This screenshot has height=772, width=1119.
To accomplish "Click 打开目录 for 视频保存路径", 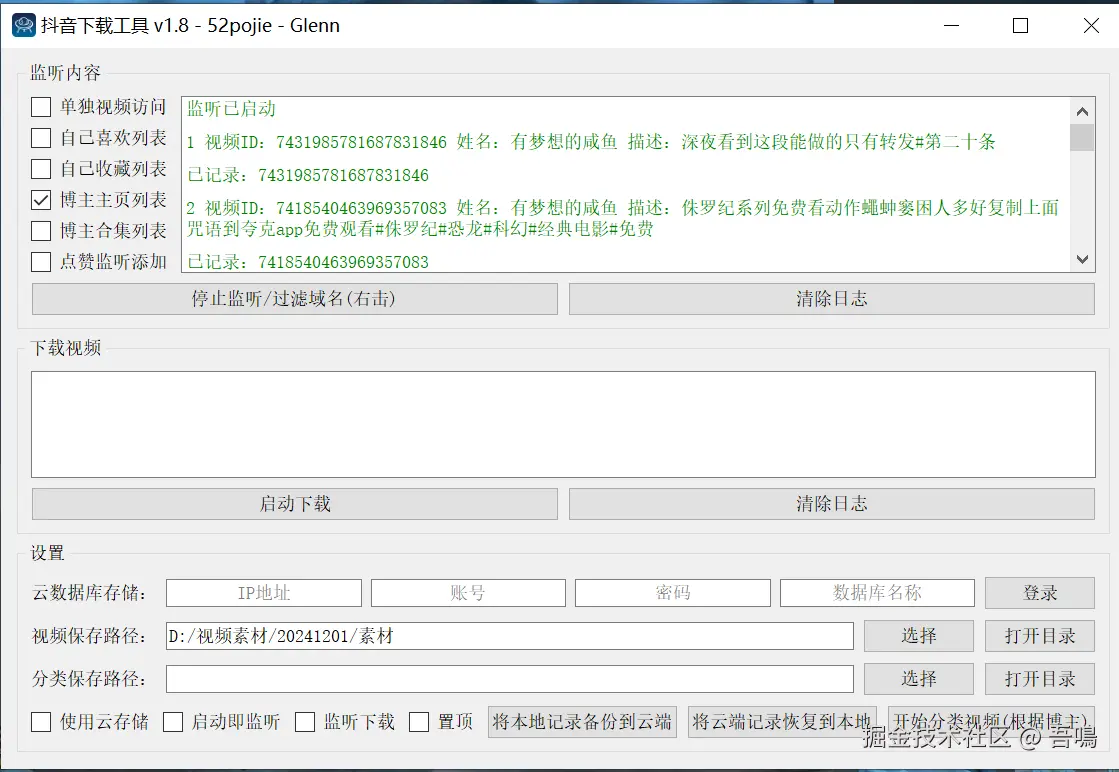I will (x=1040, y=636).
